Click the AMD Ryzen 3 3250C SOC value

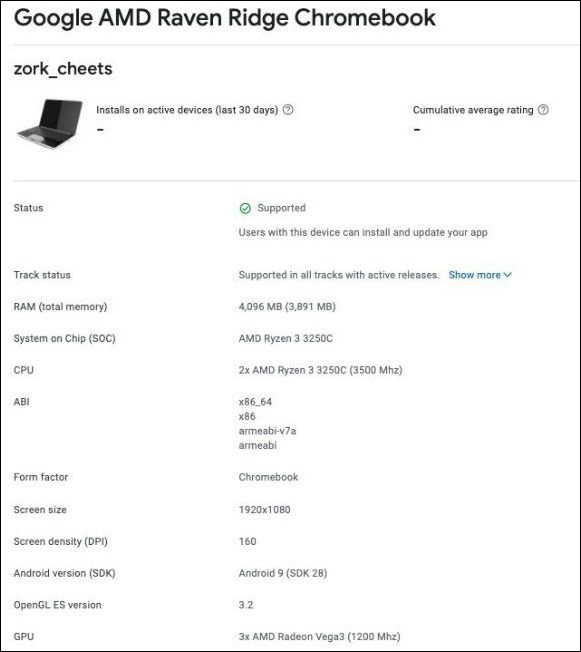click(286, 338)
